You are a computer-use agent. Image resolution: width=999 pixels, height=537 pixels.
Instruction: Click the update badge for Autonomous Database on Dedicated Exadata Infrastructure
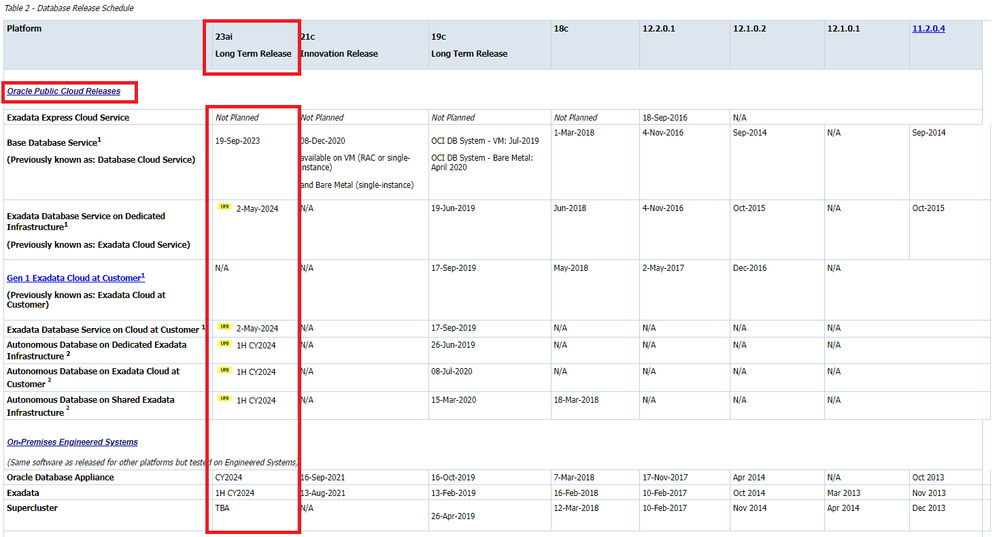(224, 343)
